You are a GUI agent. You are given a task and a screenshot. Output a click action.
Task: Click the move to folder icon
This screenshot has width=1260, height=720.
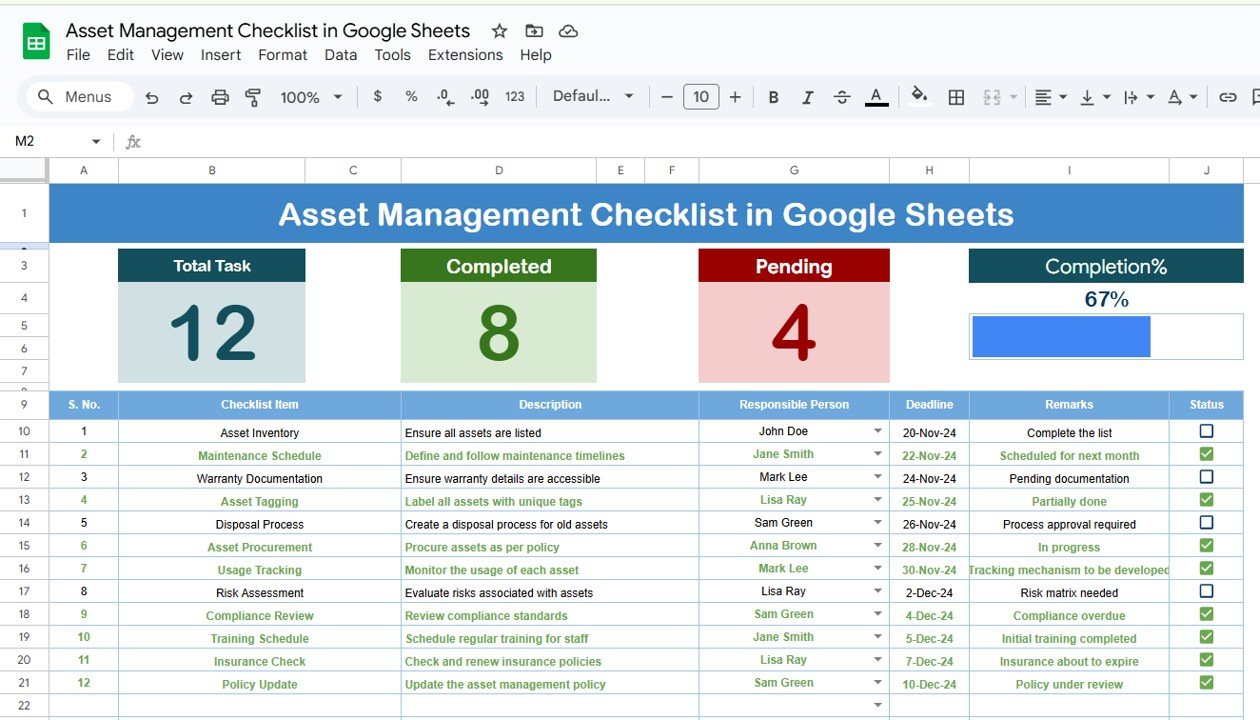[x=534, y=31]
